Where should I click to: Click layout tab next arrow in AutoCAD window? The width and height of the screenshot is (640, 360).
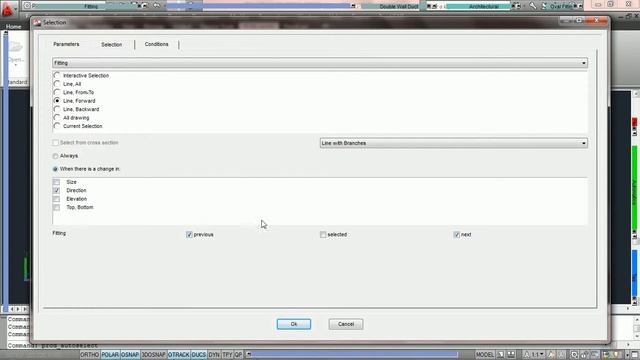click(x=18, y=309)
